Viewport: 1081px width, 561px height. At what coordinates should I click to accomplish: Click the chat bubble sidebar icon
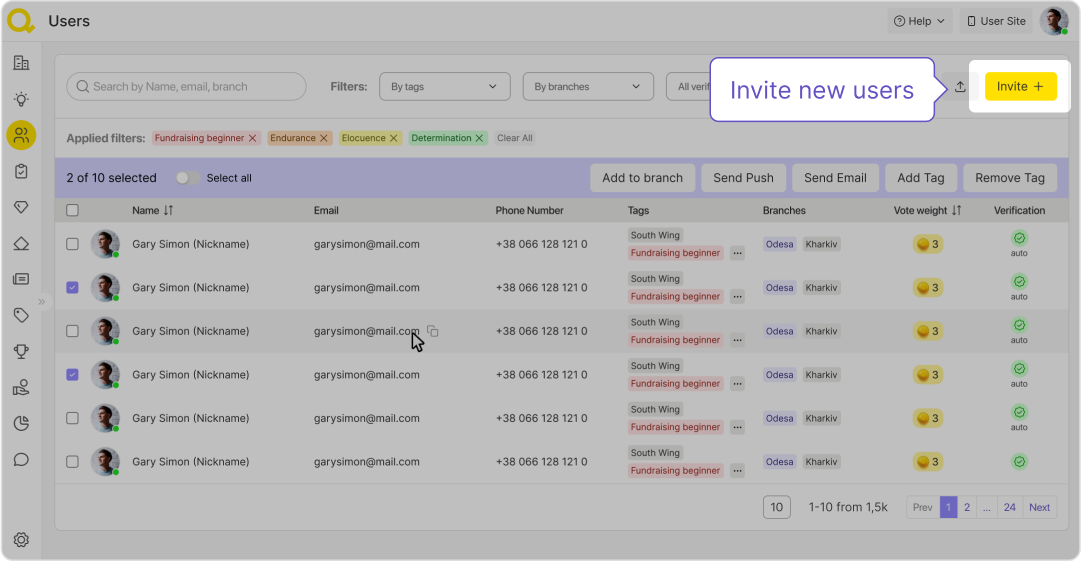click(21, 460)
